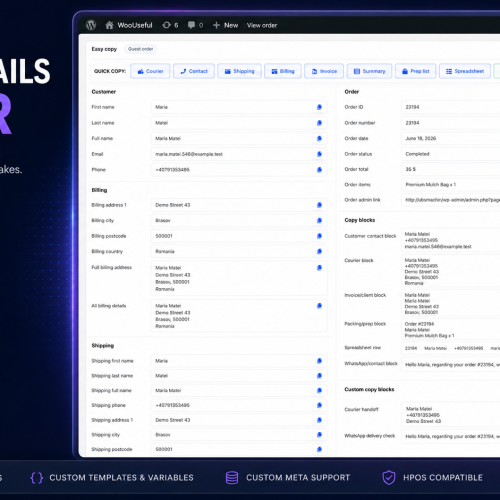Click the Guest order badge
Screen dimensions: 500x500
pyautogui.click(x=140, y=49)
